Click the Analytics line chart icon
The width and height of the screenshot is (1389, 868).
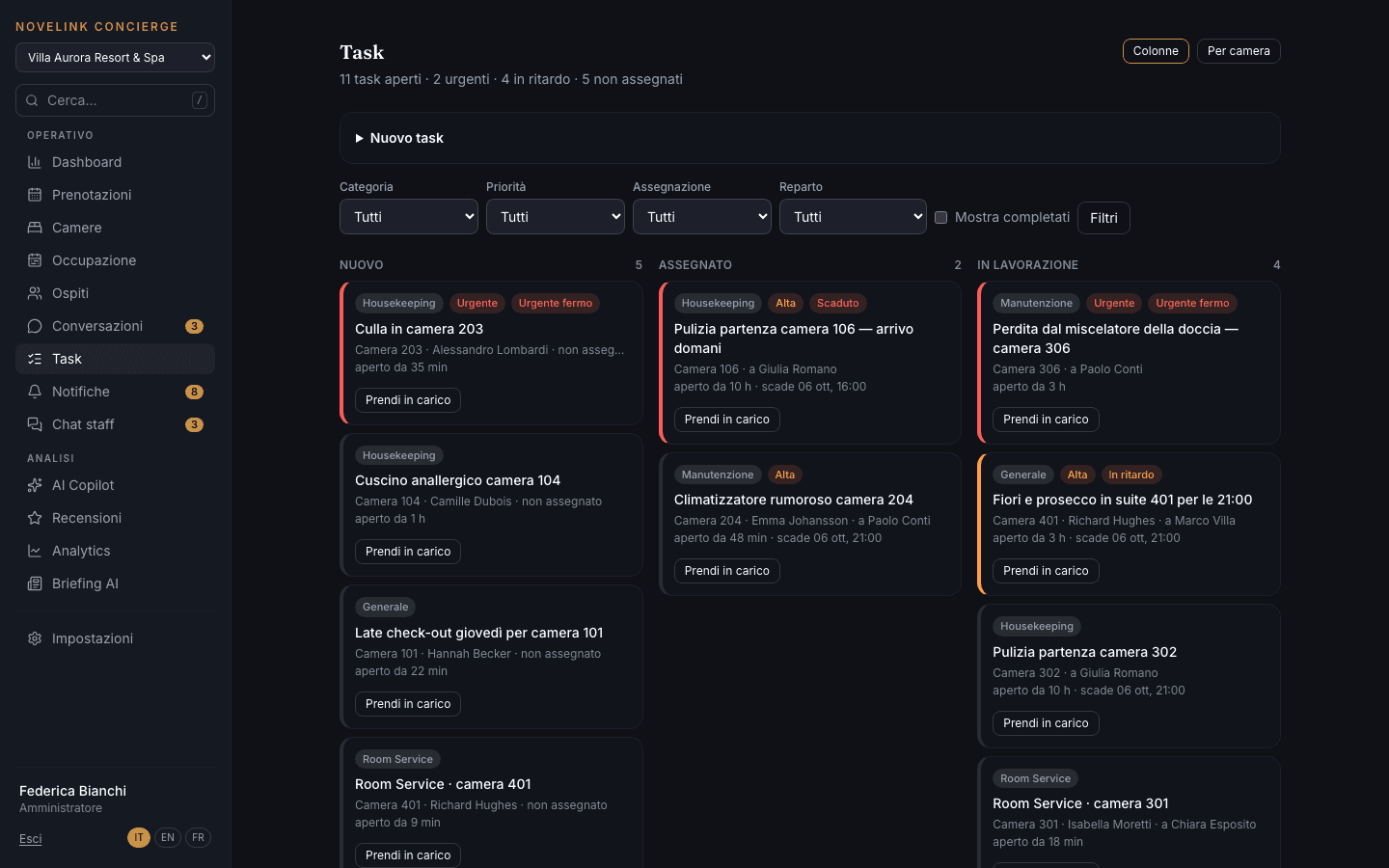35,551
